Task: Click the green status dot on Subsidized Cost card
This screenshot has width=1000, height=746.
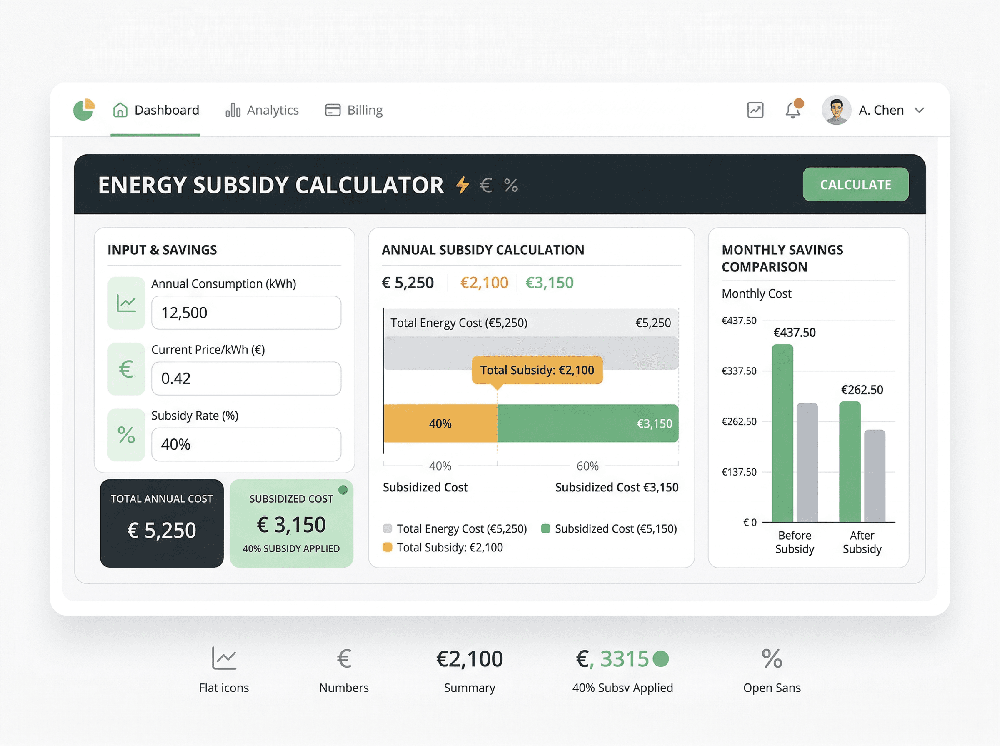Action: point(343,490)
